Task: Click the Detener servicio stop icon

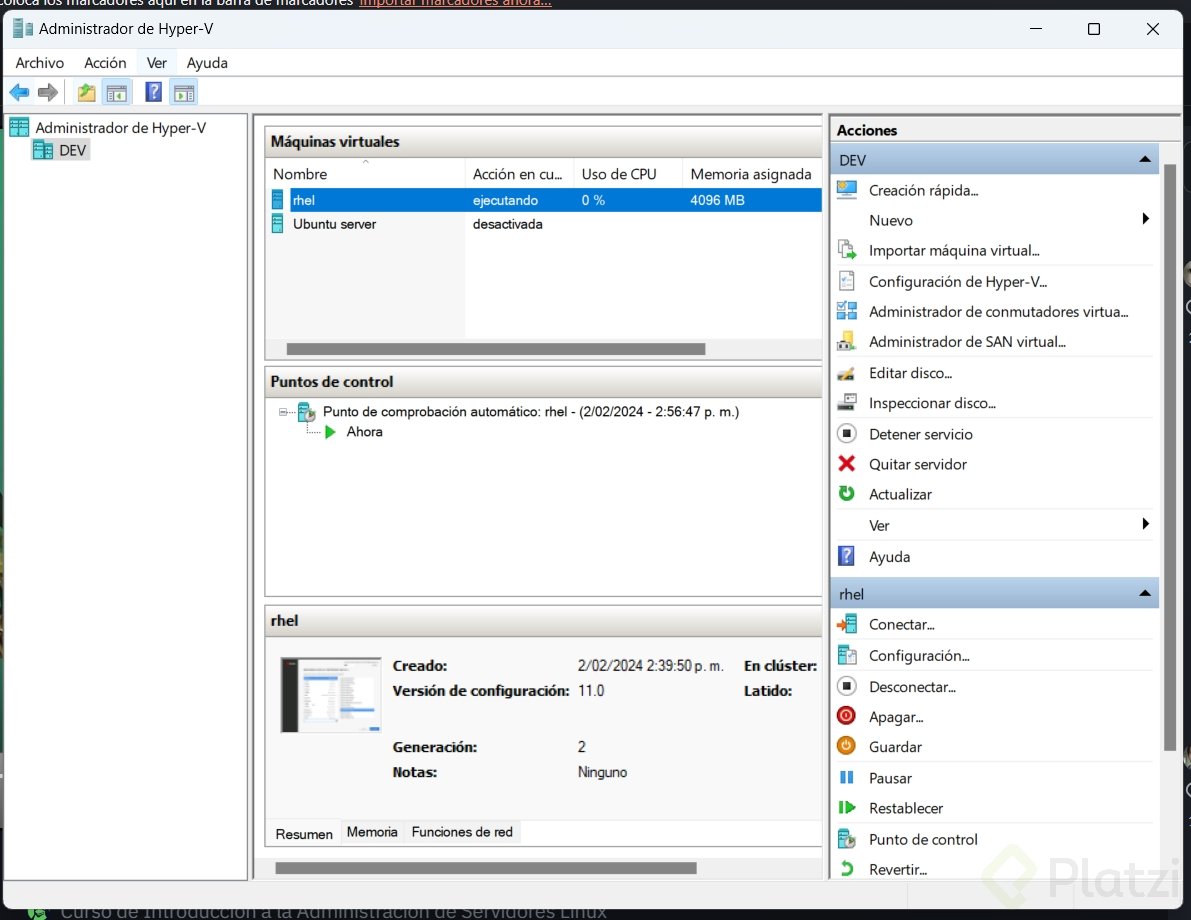Action: coord(846,434)
